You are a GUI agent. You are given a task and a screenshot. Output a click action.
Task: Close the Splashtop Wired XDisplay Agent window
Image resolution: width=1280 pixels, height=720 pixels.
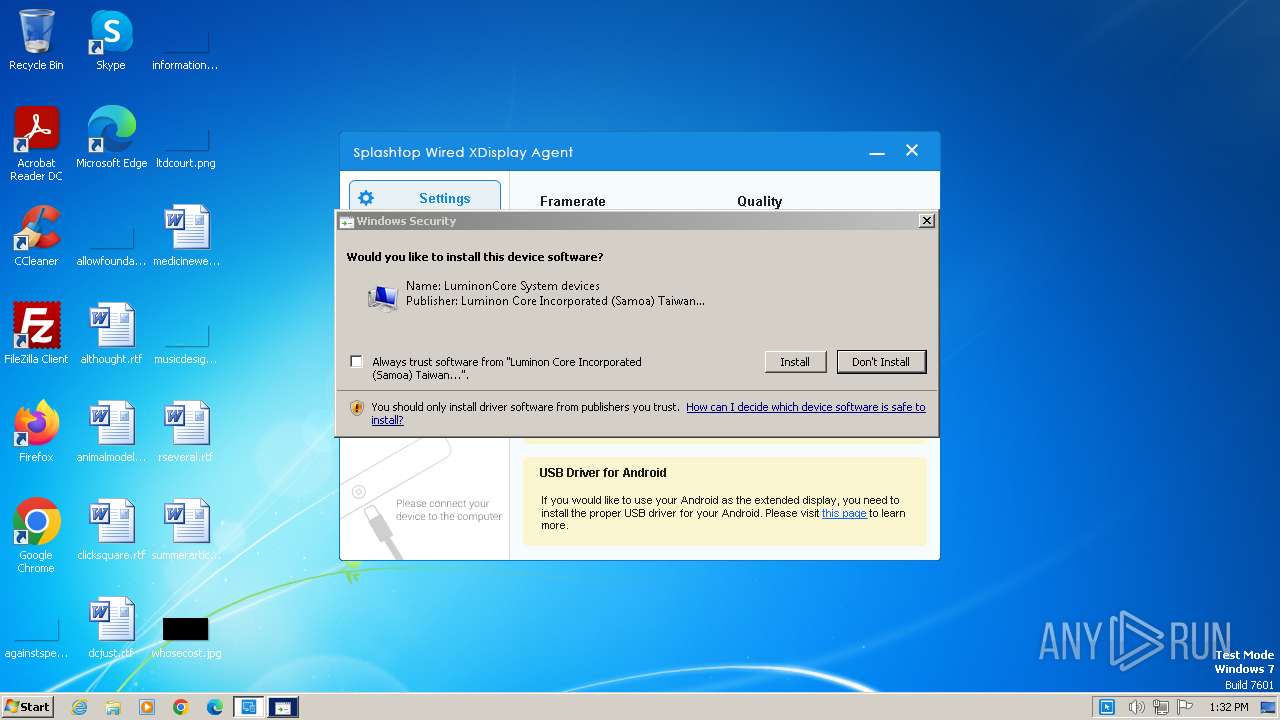coord(912,151)
